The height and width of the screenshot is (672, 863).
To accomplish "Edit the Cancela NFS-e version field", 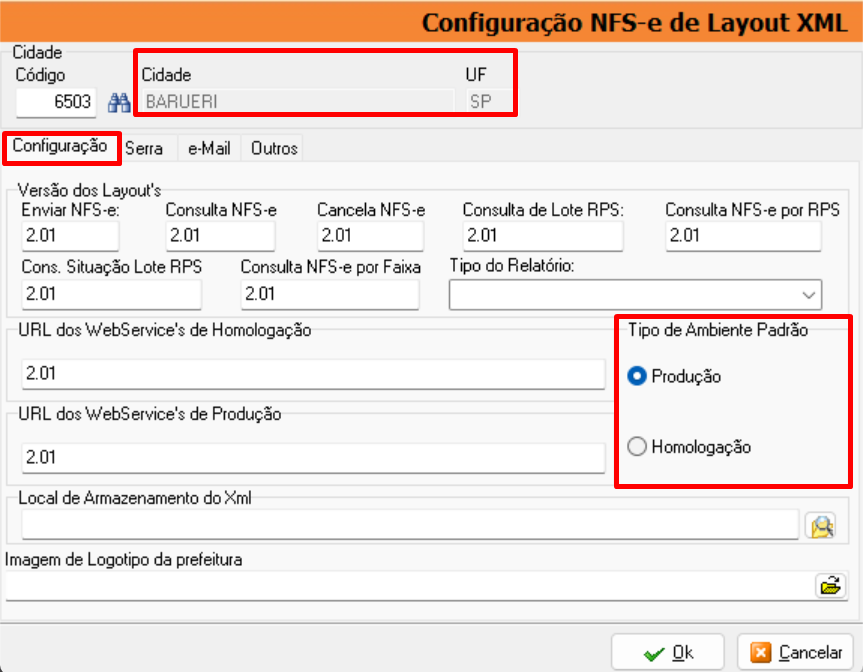I will coord(370,236).
